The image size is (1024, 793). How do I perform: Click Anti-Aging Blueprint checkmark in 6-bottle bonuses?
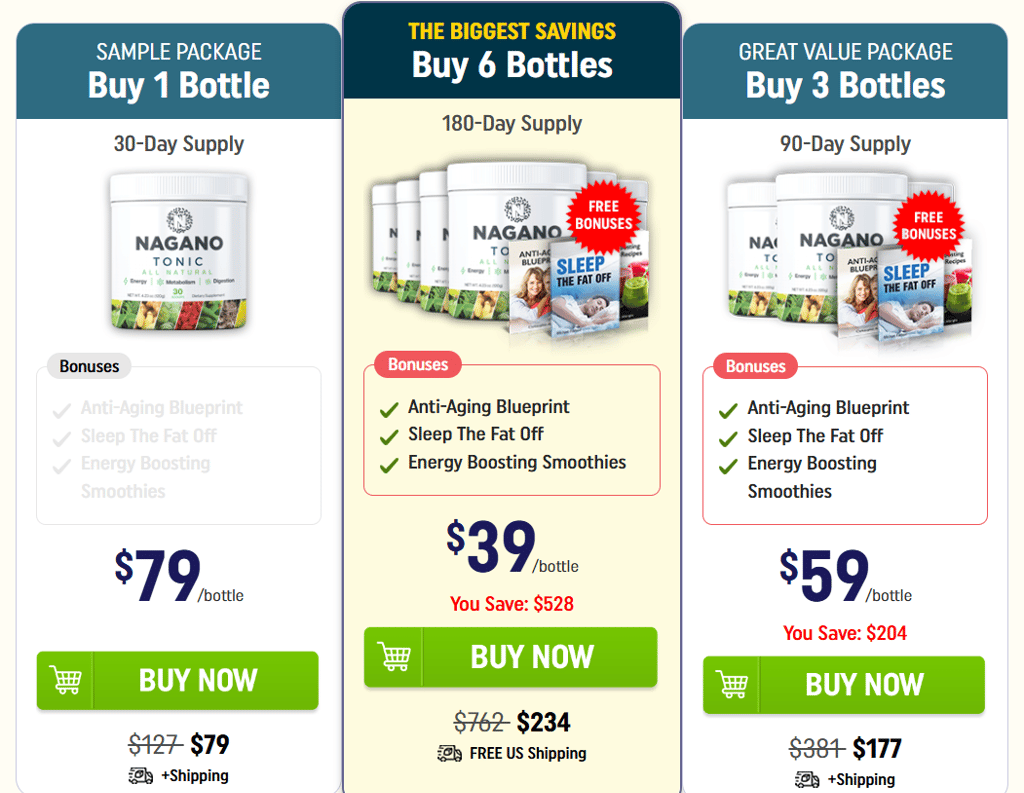coord(389,410)
